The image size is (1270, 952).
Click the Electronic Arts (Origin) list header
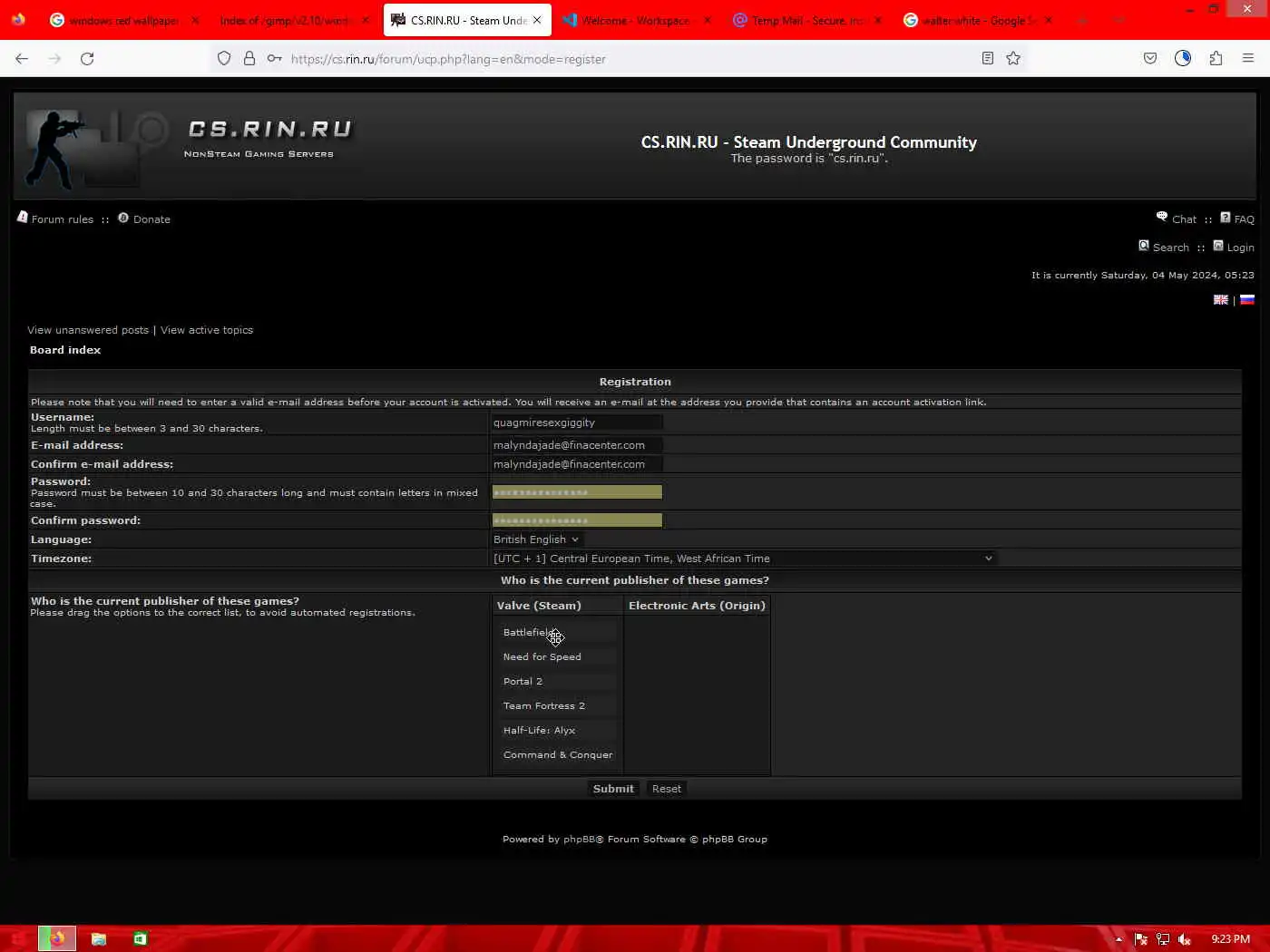coord(697,606)
